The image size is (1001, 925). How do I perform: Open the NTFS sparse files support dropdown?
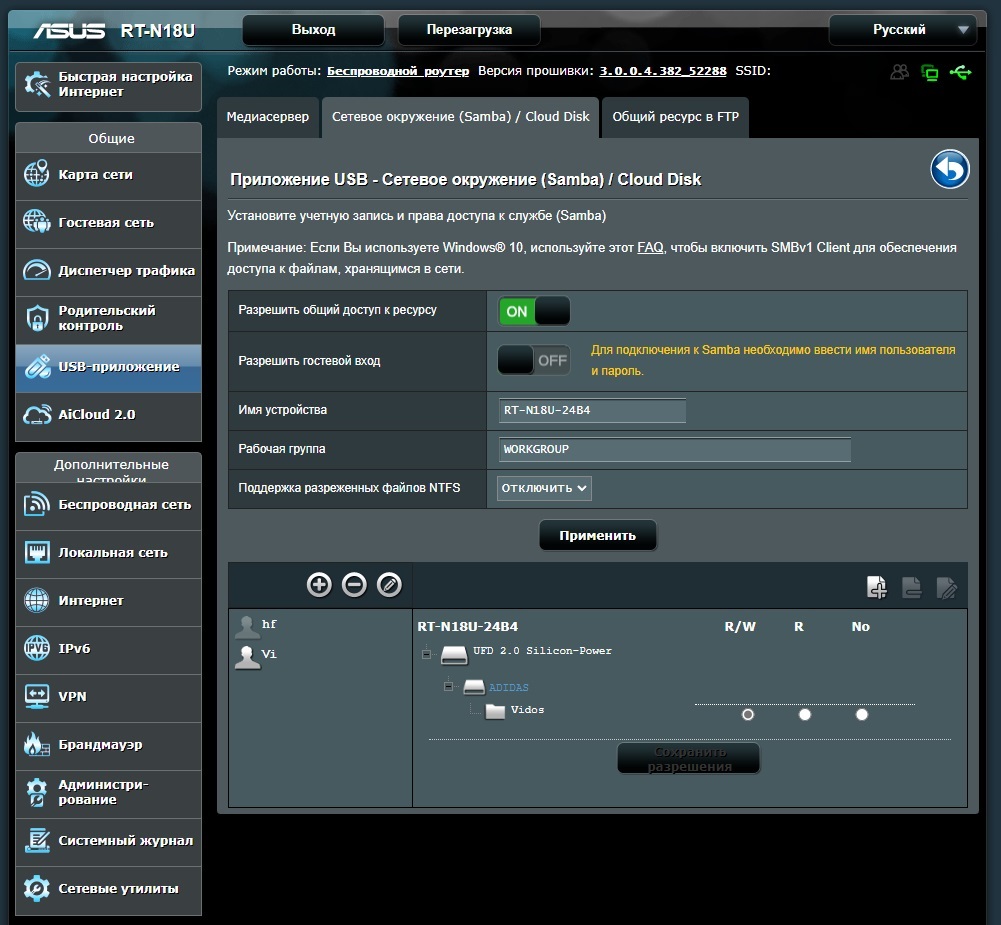pyautogui.click(x=544, y=488)
